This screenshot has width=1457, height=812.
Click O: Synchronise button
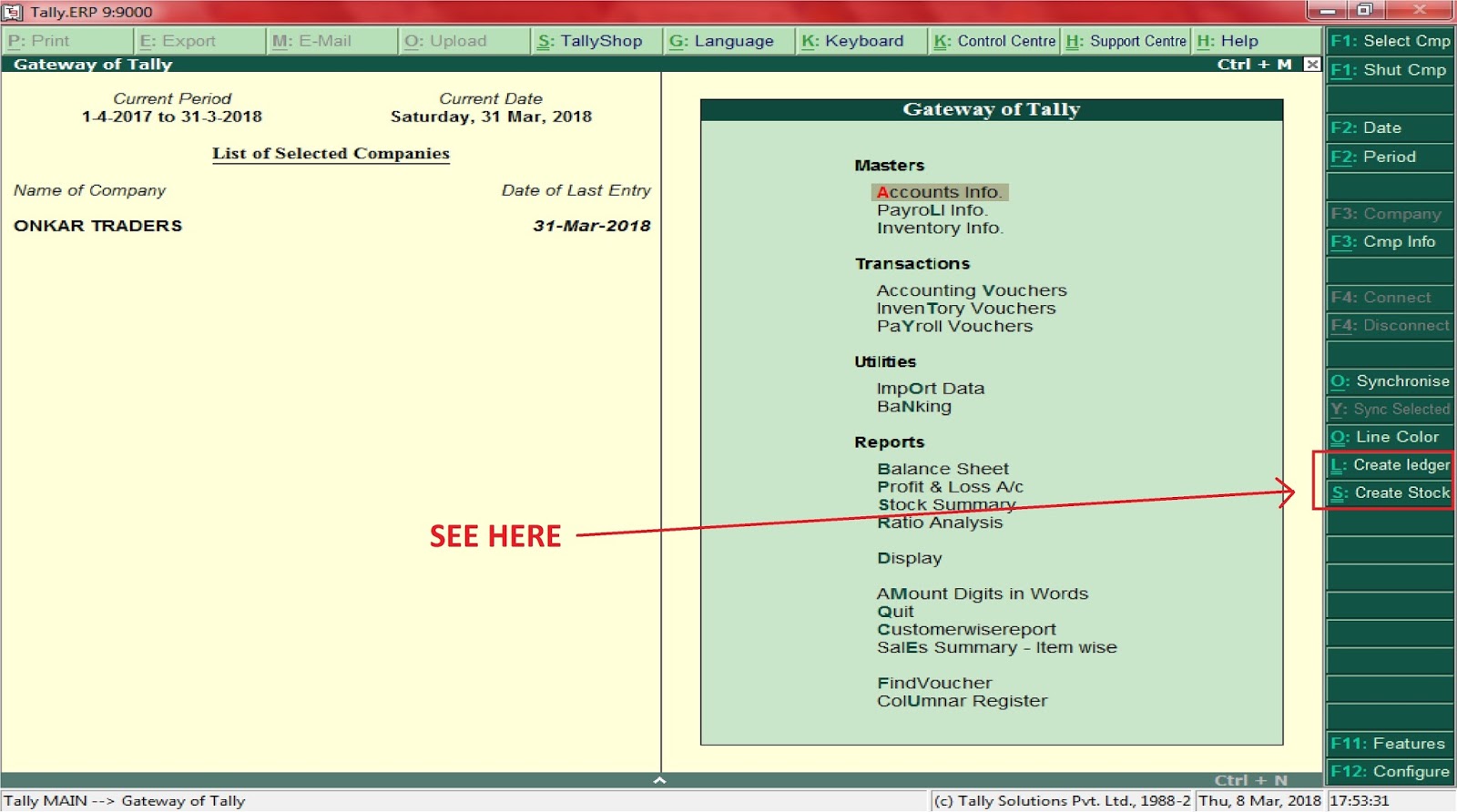(x=1390, y=381)
